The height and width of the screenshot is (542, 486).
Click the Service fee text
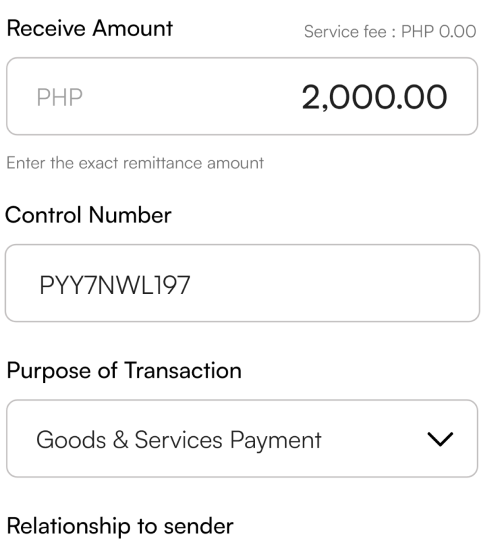point(345,32)
